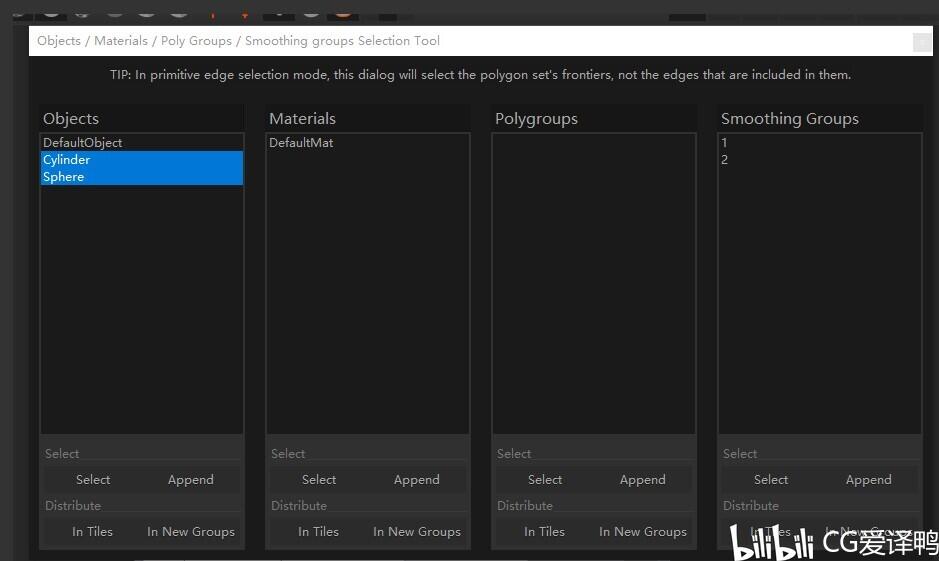939x561 pixels.
Task: Append the Materials selection
Action: [416, 480]
